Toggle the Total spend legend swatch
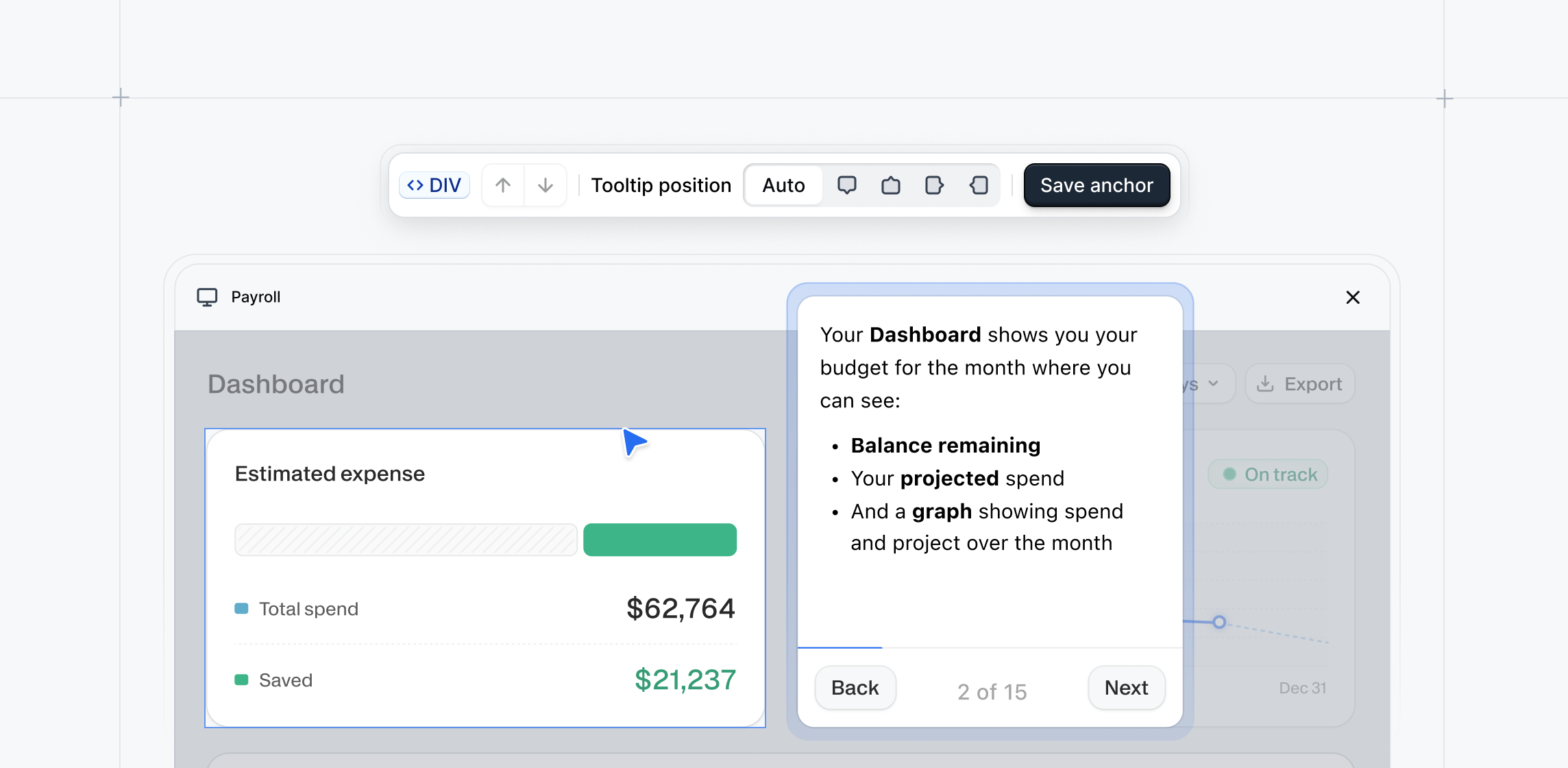Viewport: 1568px width, 768px height. (241, 608)
